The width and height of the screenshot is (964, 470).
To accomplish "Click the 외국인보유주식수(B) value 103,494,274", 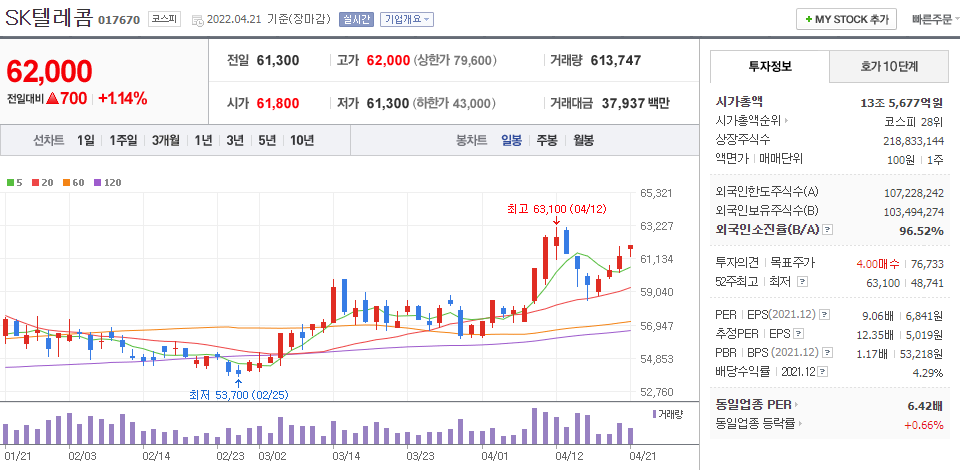I will pos(914,212).
